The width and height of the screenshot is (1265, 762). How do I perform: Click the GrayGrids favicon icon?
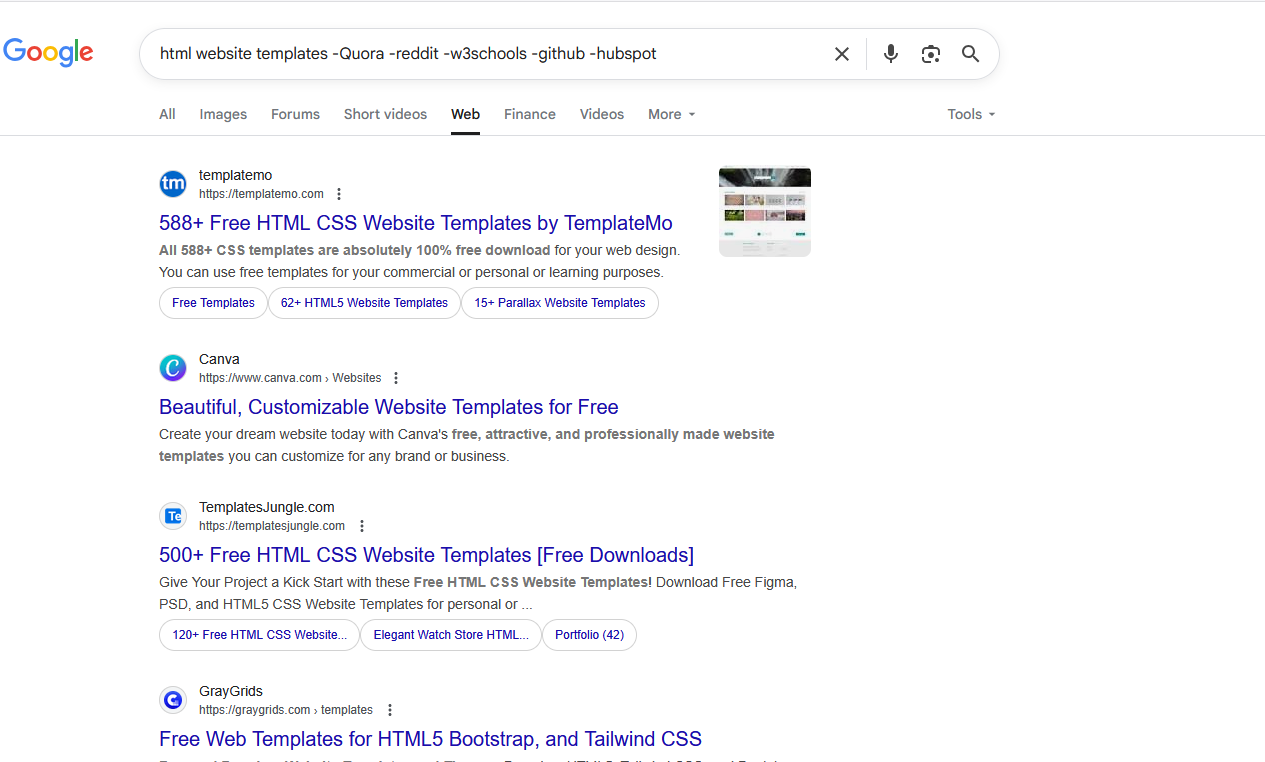173,700
